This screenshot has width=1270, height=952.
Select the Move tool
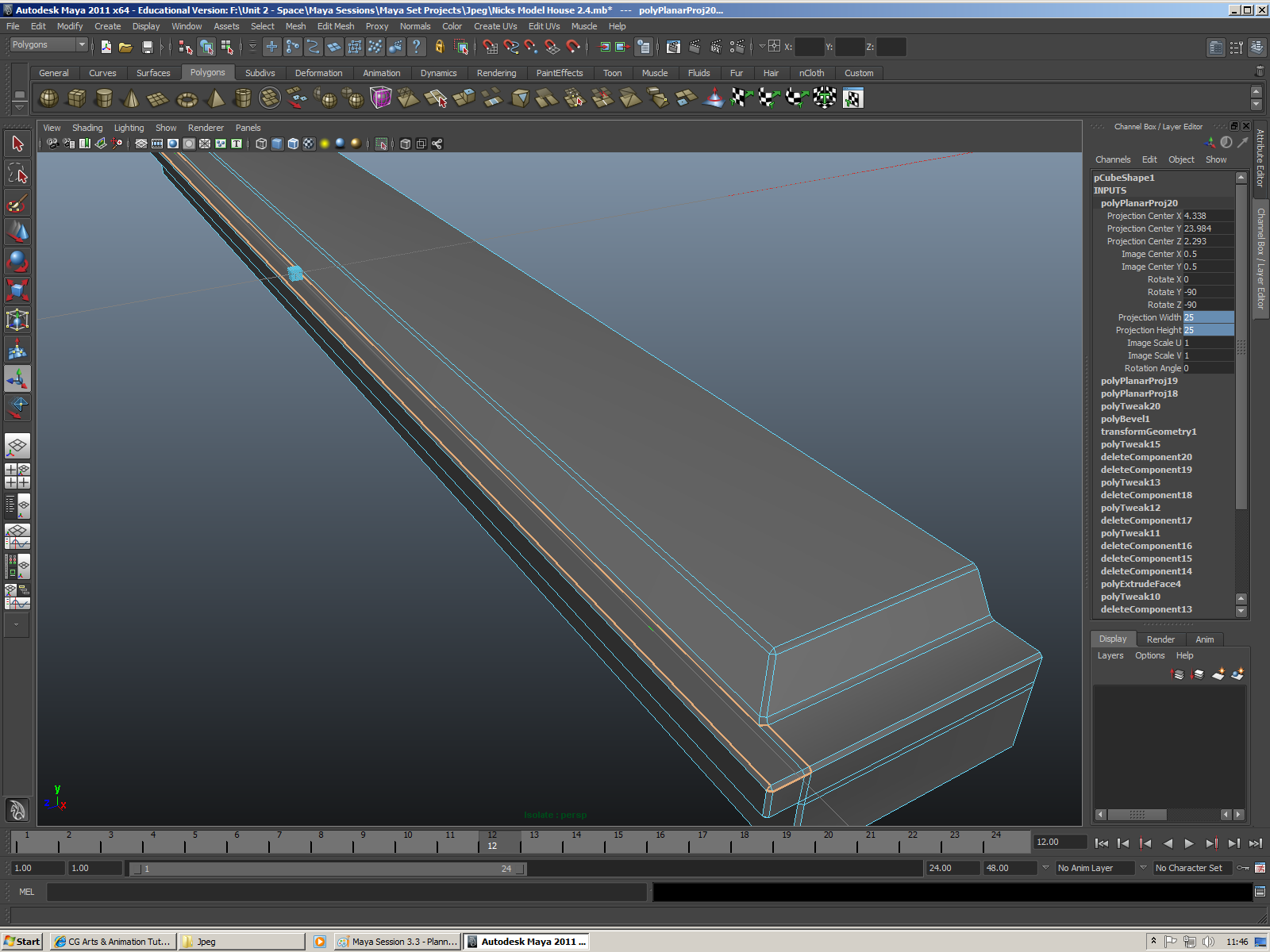pyautogui.click(x=17, y=231)
